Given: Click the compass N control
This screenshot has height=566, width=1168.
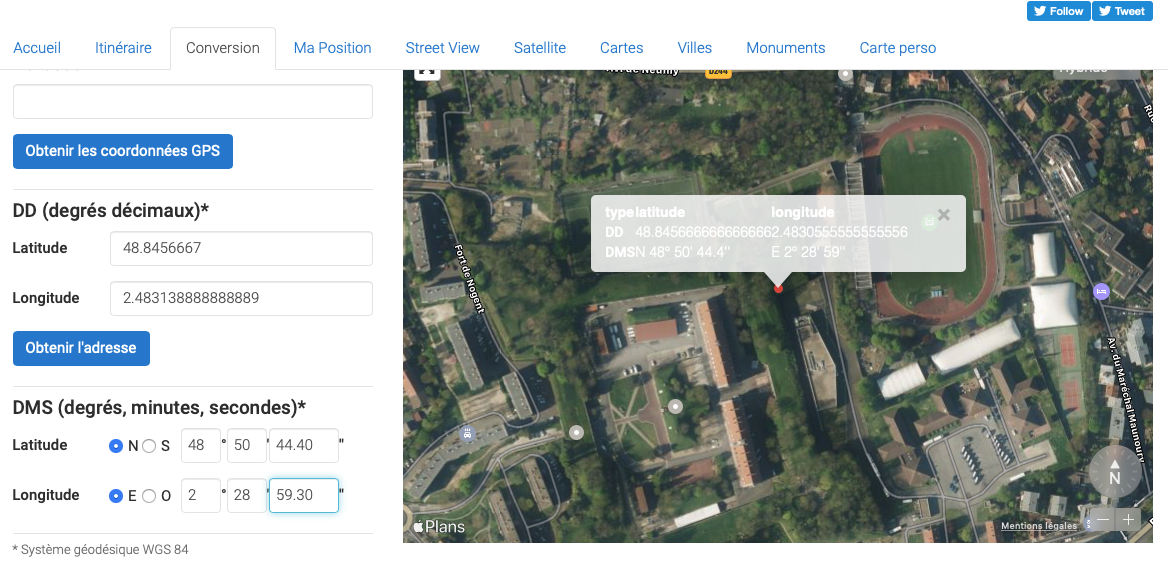Looking at the screenshot, I should (x=1114, y=471).
